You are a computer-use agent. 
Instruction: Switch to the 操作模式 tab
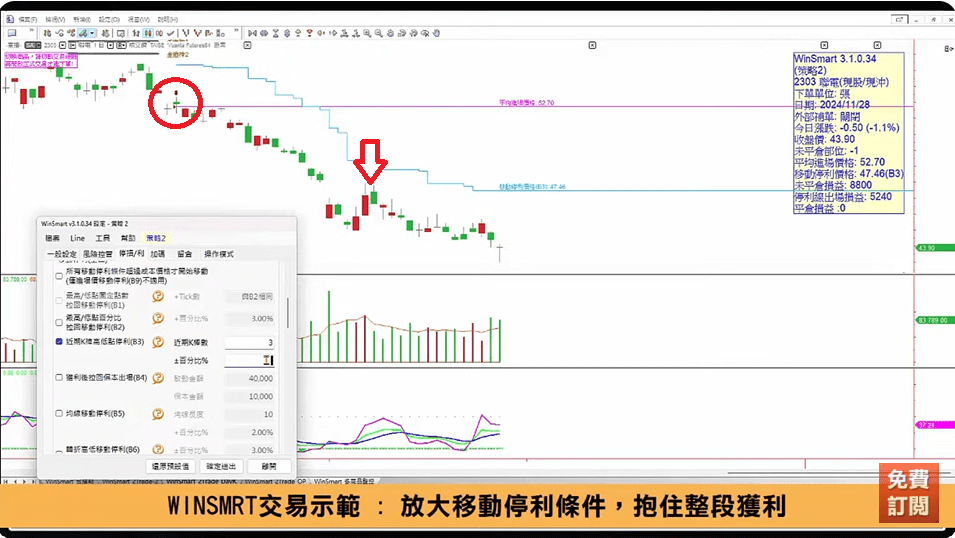[x=219, y=254]
